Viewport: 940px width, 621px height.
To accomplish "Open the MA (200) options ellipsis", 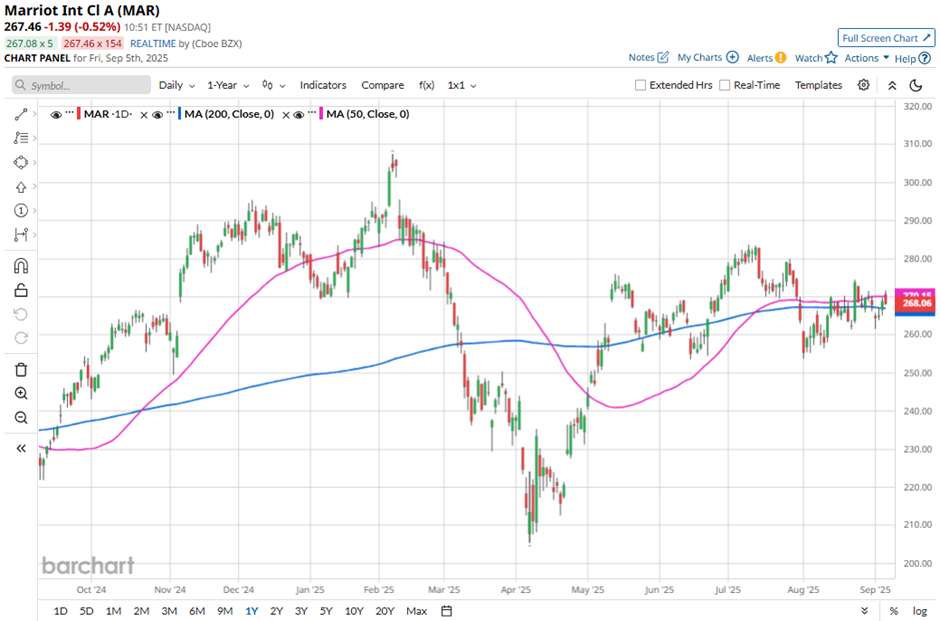I will 171,112.
